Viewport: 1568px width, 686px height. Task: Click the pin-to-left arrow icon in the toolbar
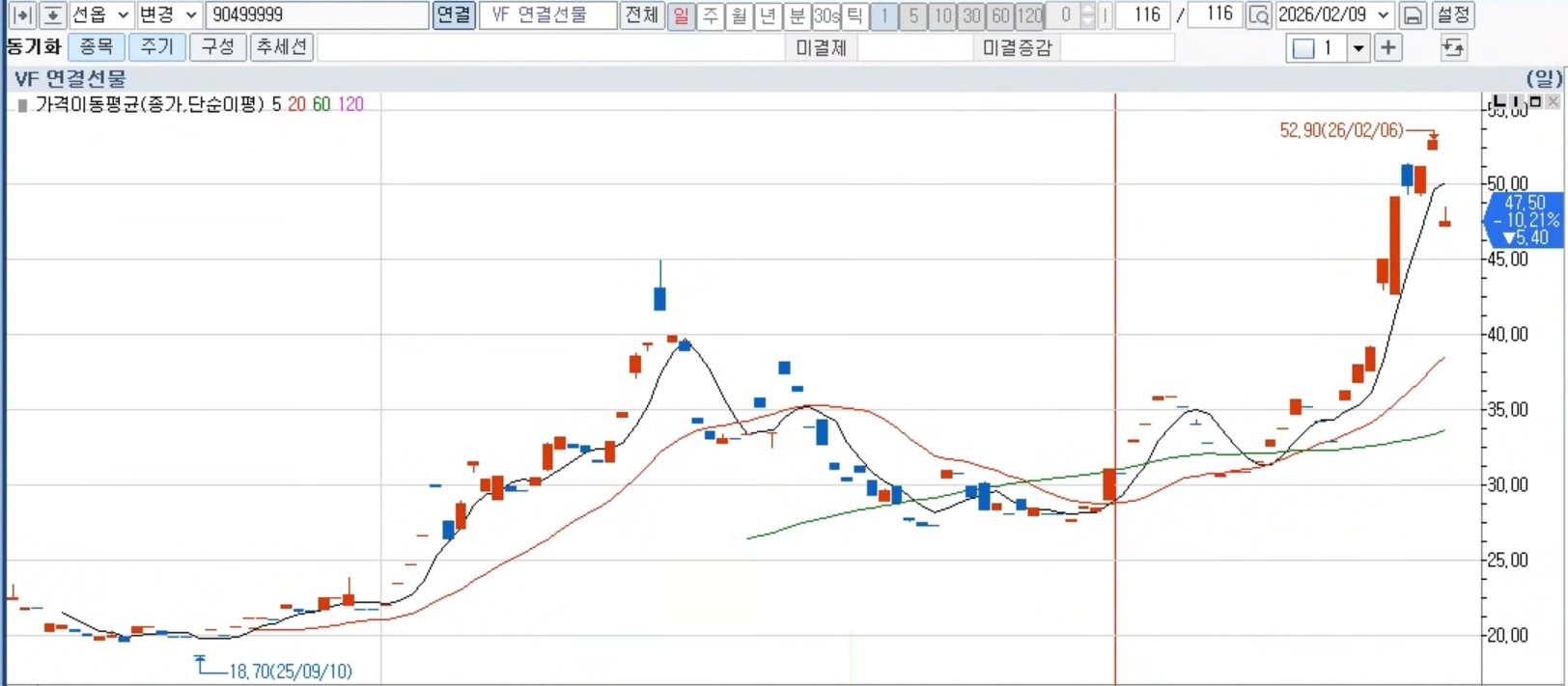22,15
